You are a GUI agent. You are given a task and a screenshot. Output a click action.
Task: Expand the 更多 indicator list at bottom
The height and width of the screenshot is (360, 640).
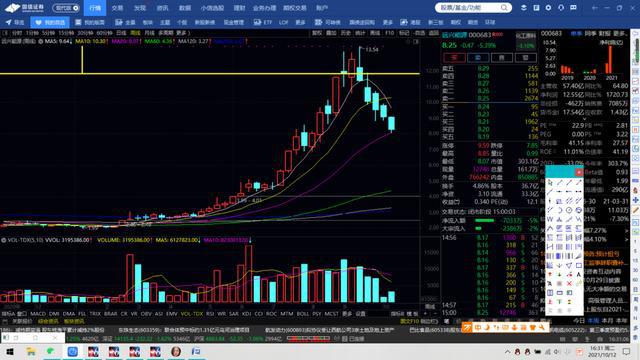coord(347,313)
